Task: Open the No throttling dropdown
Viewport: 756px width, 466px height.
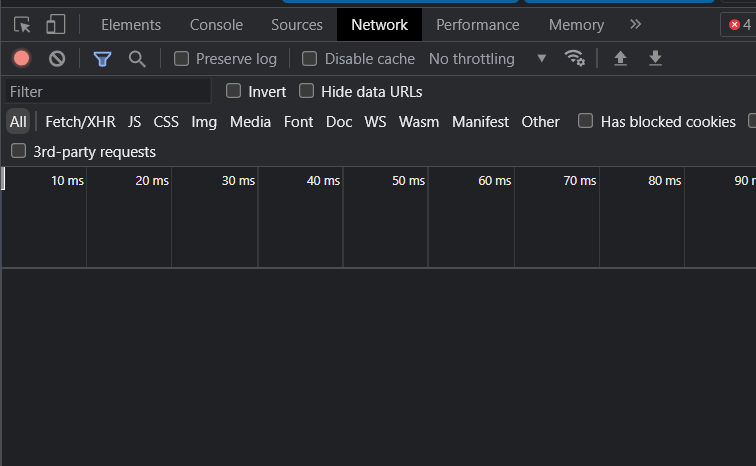Action: (x=487, y=59)
